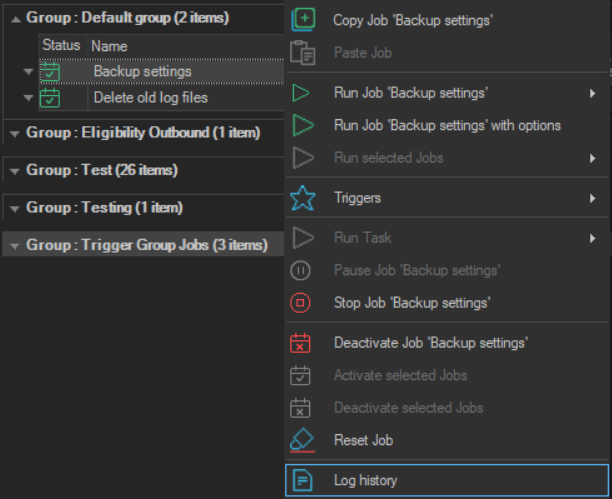Select Log history from context menu
Image resolution: width=612 pixels, height=499 pixels.
click(365, 481)
